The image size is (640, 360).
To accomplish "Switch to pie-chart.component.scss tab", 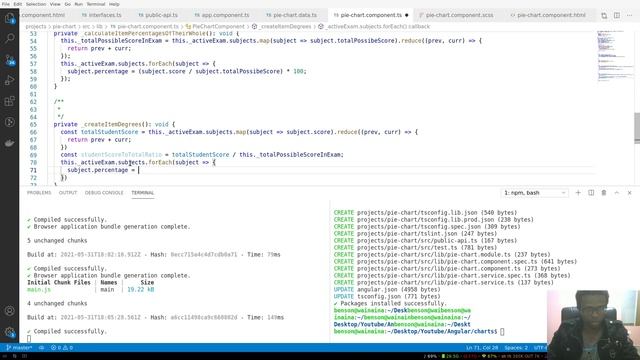I will coord(456,15).
